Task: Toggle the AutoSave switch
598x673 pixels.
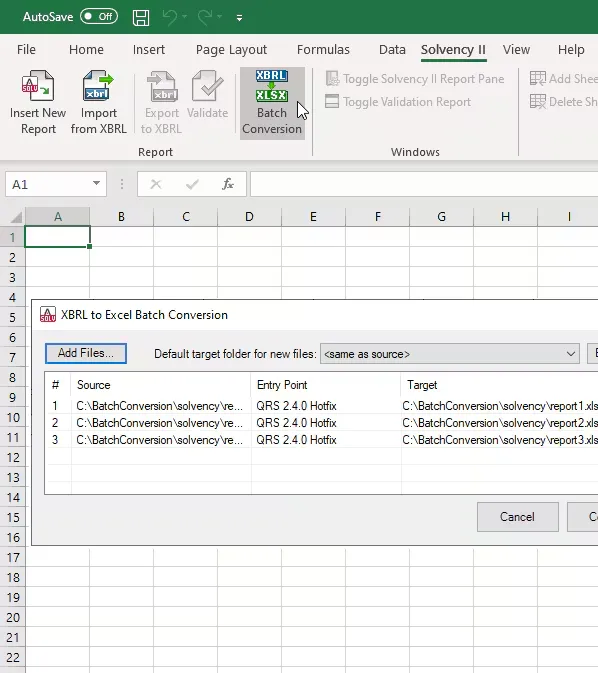Action: [99, 17]
